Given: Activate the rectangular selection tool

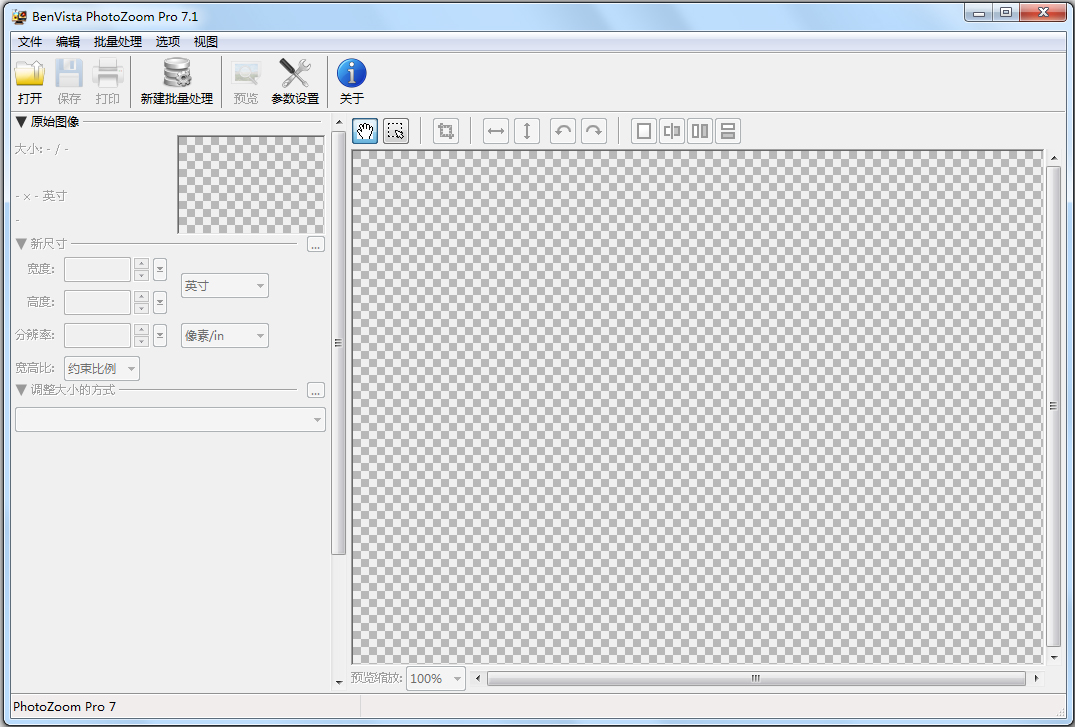Looking at the screenshot, I should pos(396,131).
